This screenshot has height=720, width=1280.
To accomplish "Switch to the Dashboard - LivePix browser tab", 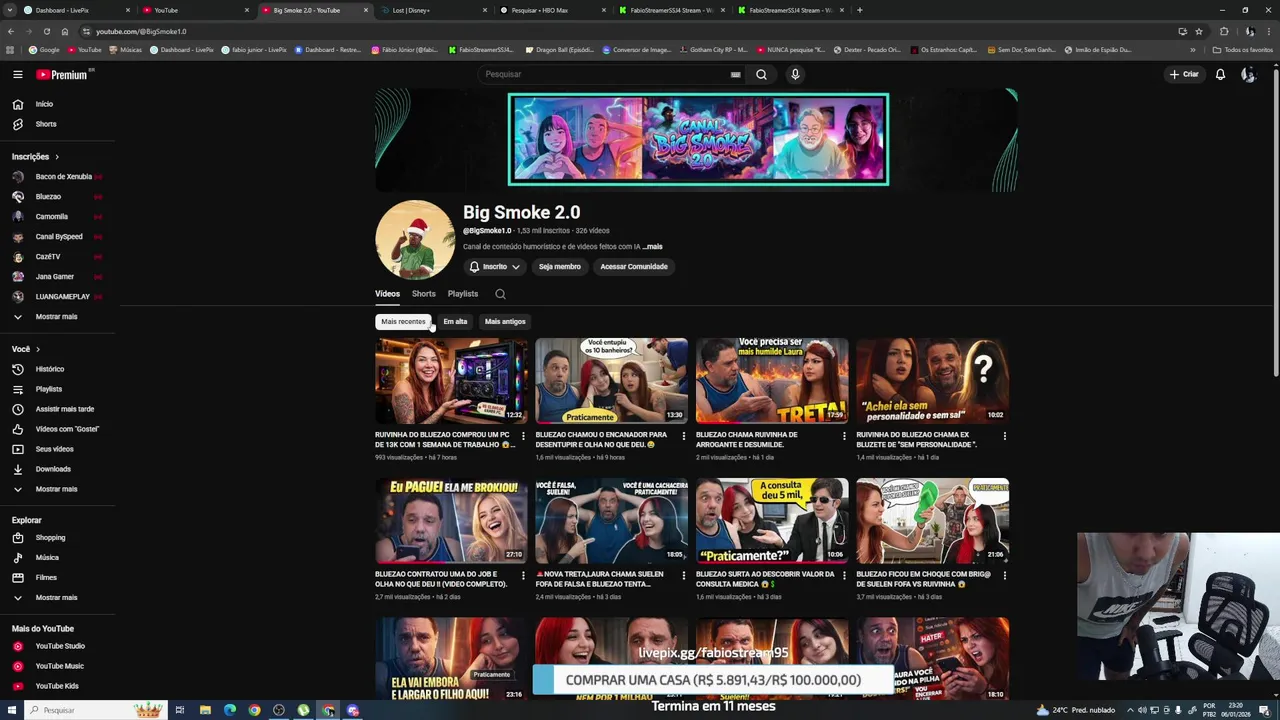I will [75, 10].
